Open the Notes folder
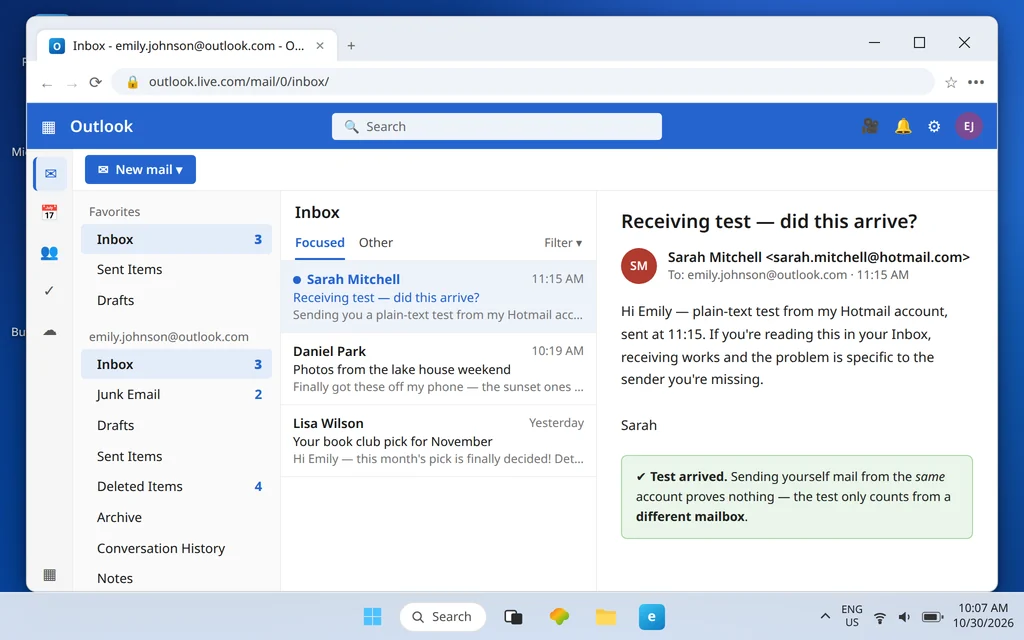This screenshot has width=1024, height=640. 176,579
